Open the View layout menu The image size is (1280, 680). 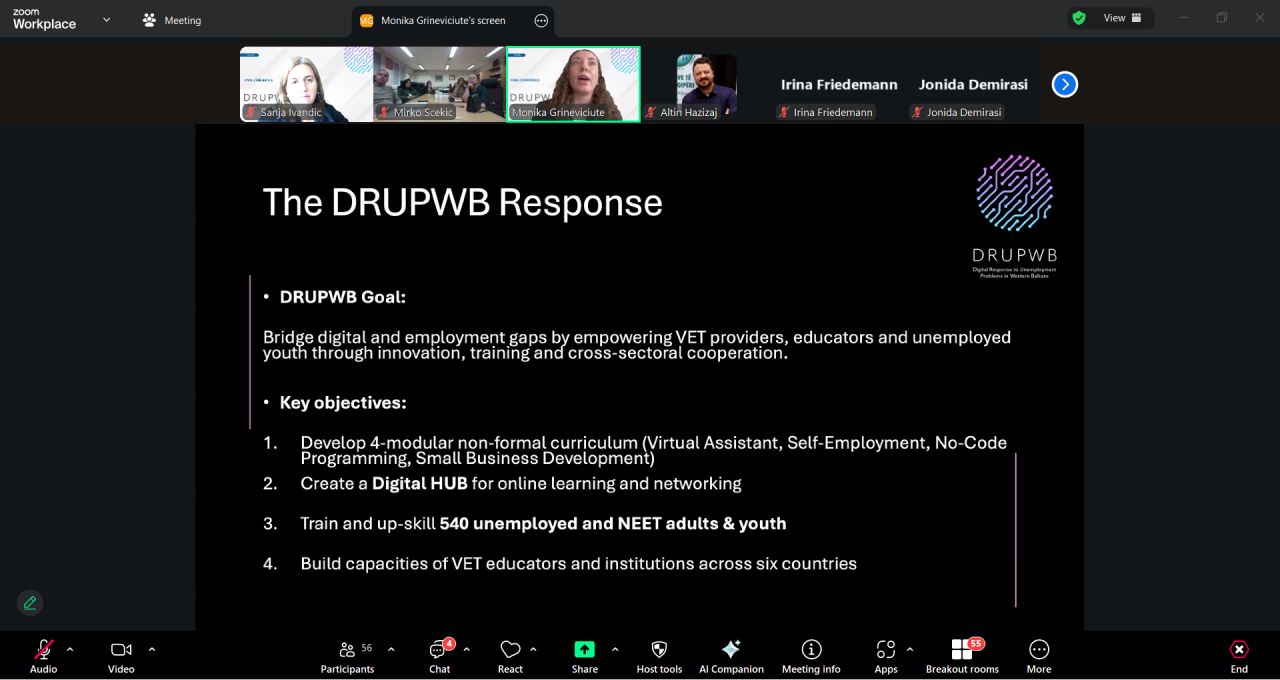pyautogui.click(x=1113, y=18)
